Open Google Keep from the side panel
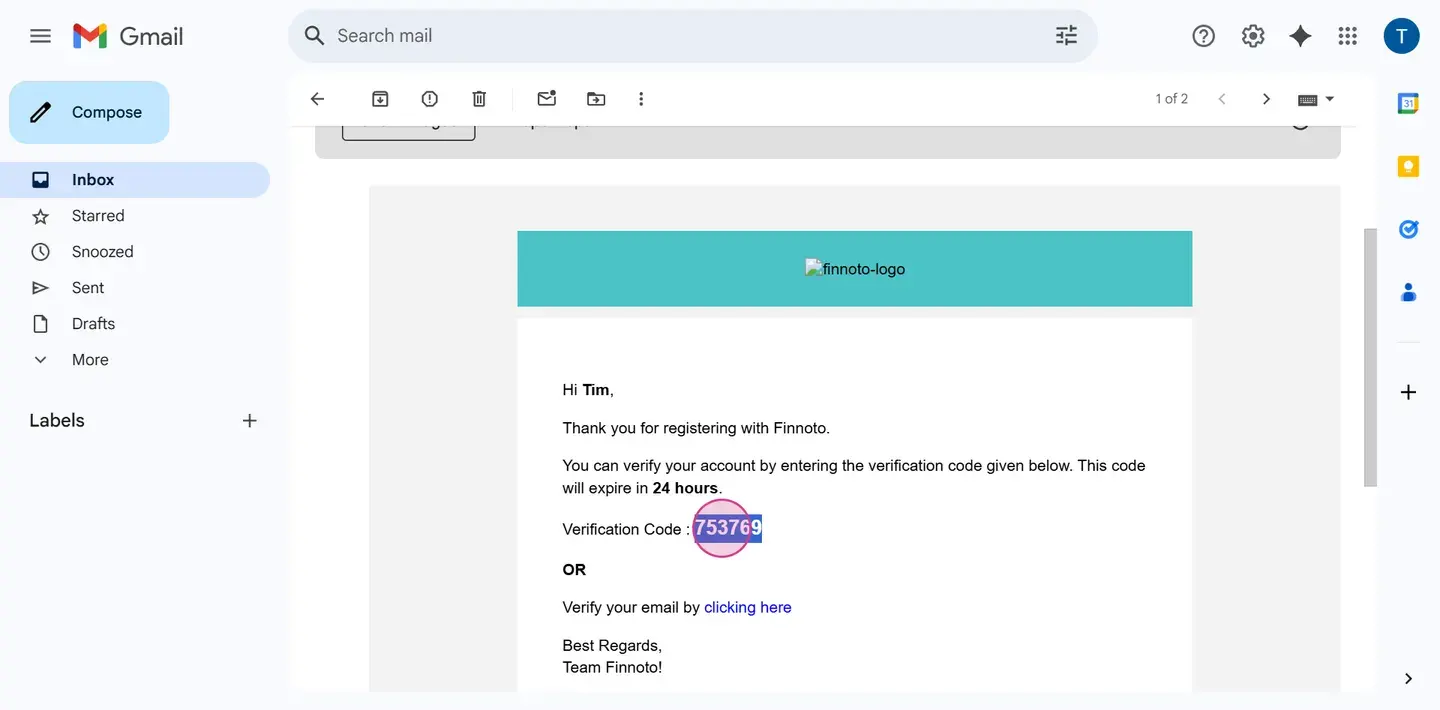This screenshot has width=1440, height=710. tap(1408, 166)
